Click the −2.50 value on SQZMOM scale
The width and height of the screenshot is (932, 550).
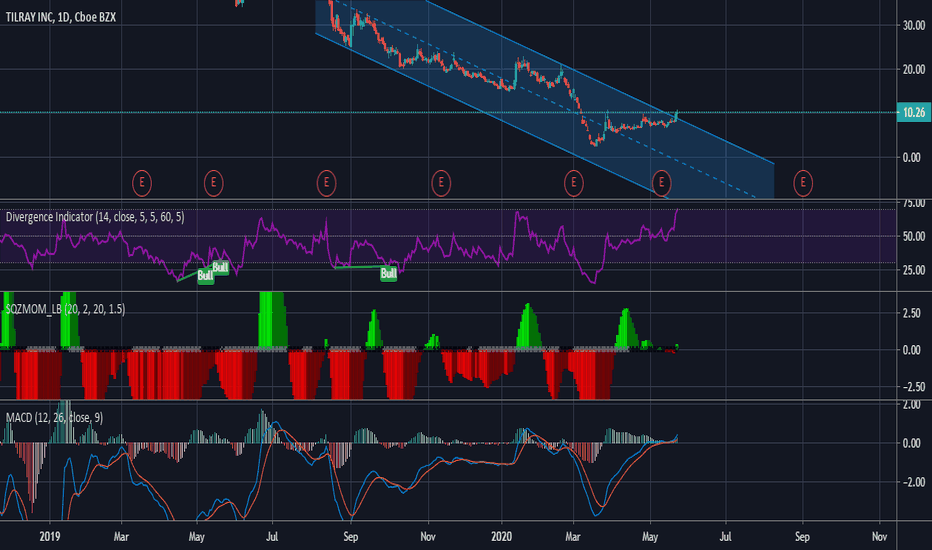(914, 387)
